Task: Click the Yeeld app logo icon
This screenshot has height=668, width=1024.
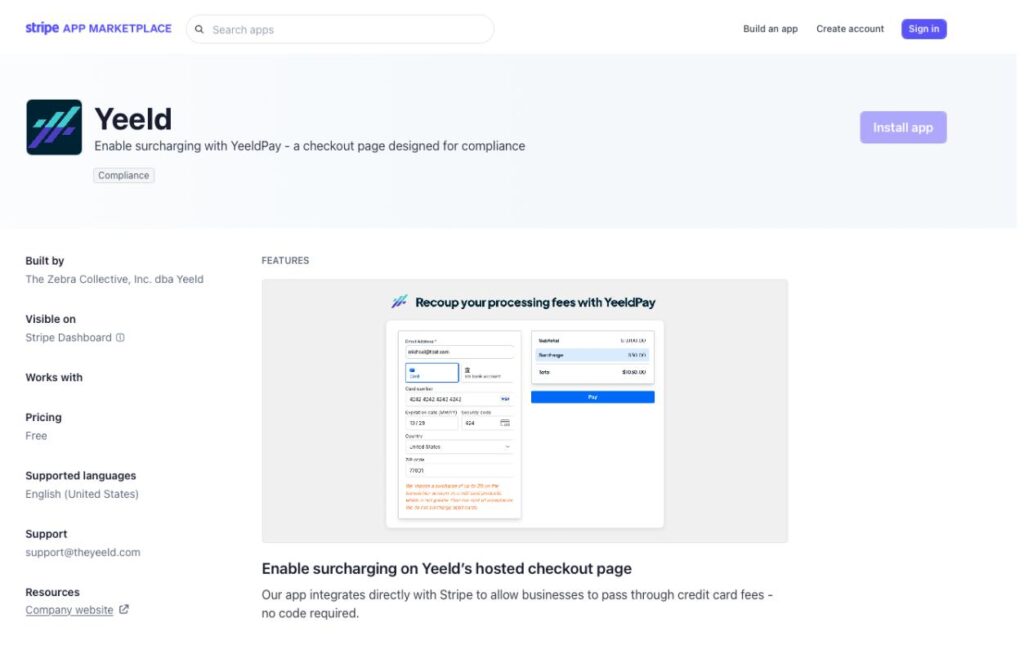Action: point(54,127)
